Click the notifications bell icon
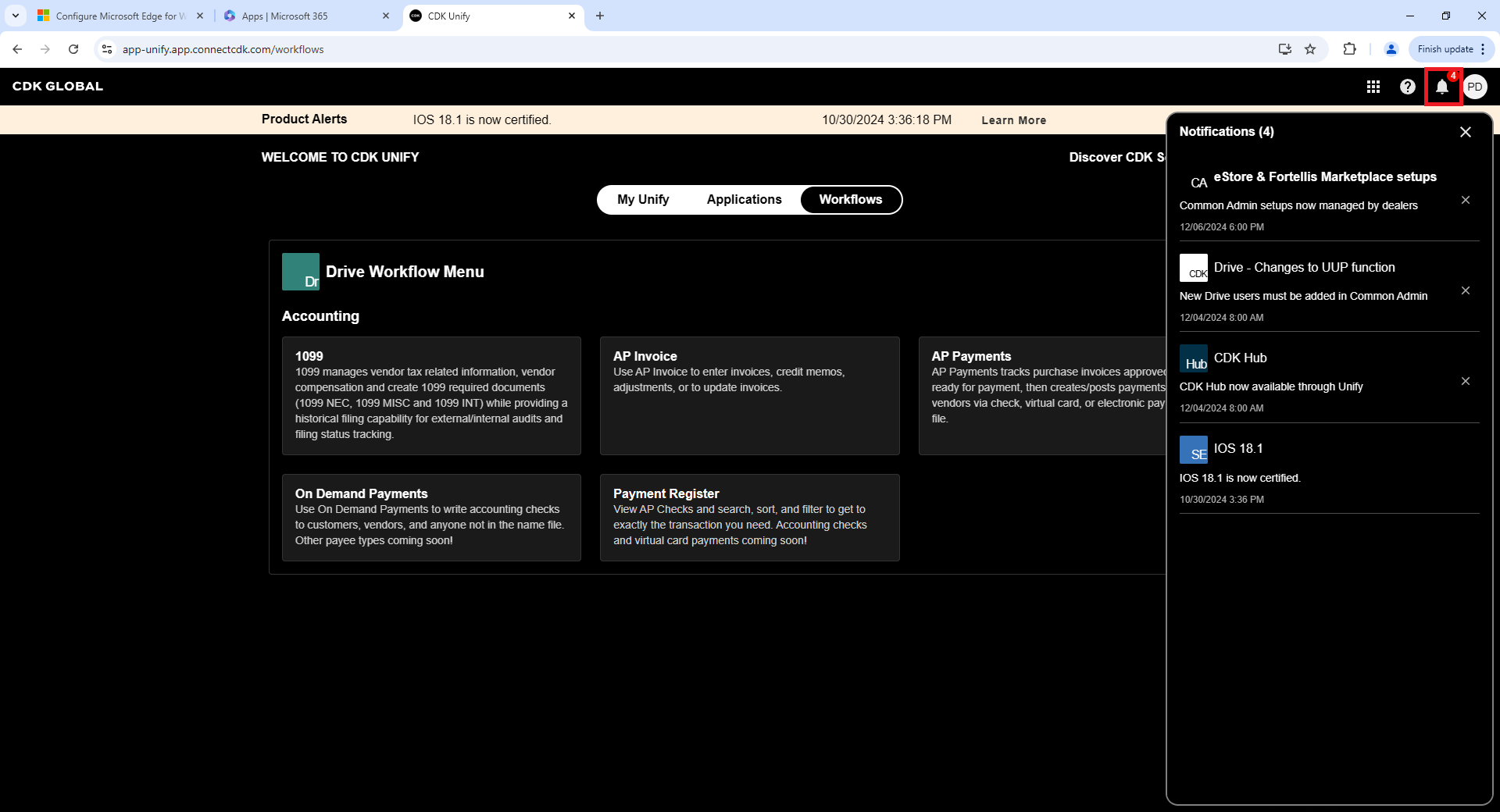Image resolution: width=1500 pixels, height=812 pixels. click(1442, 87)
